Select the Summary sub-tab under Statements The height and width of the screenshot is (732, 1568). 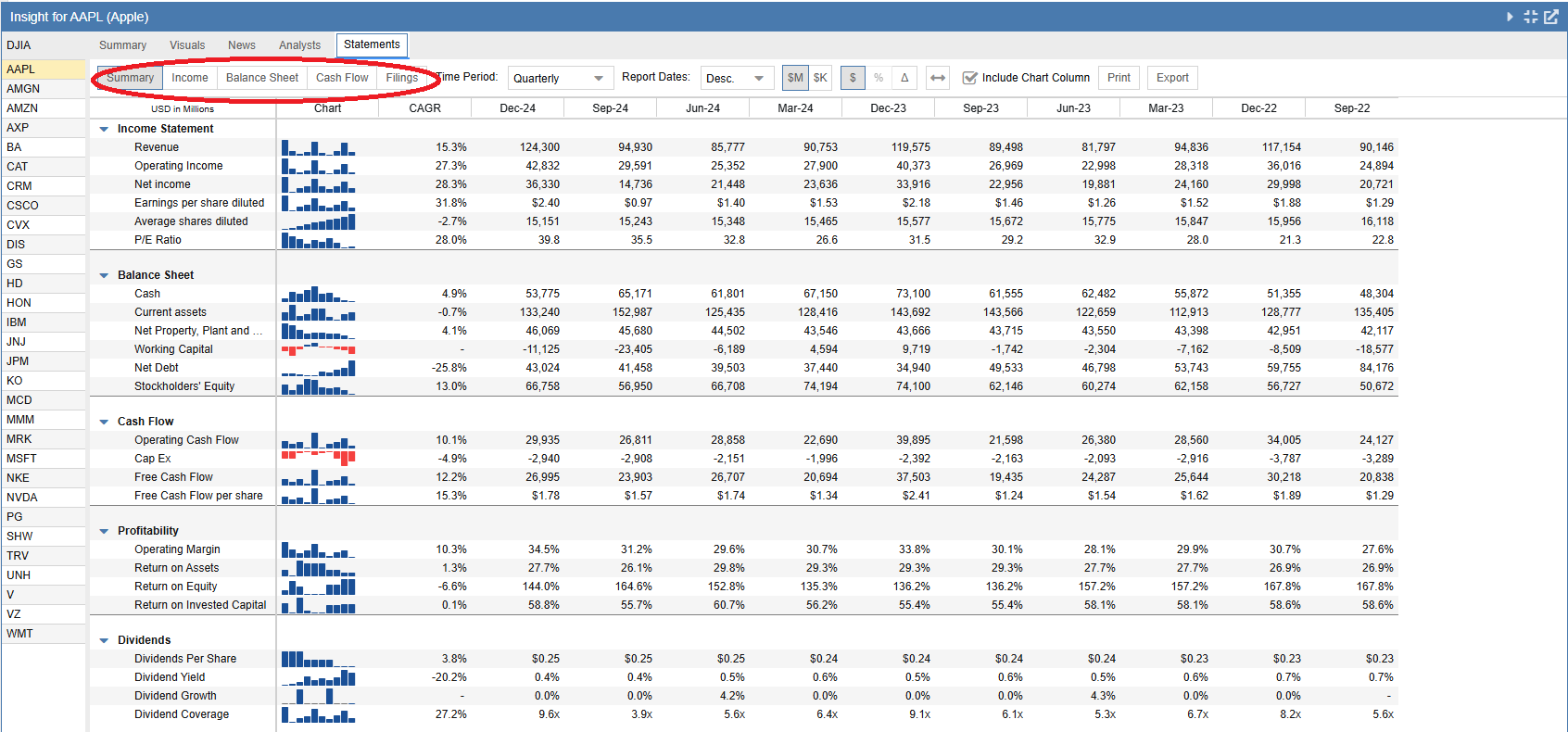pos(130,78)
